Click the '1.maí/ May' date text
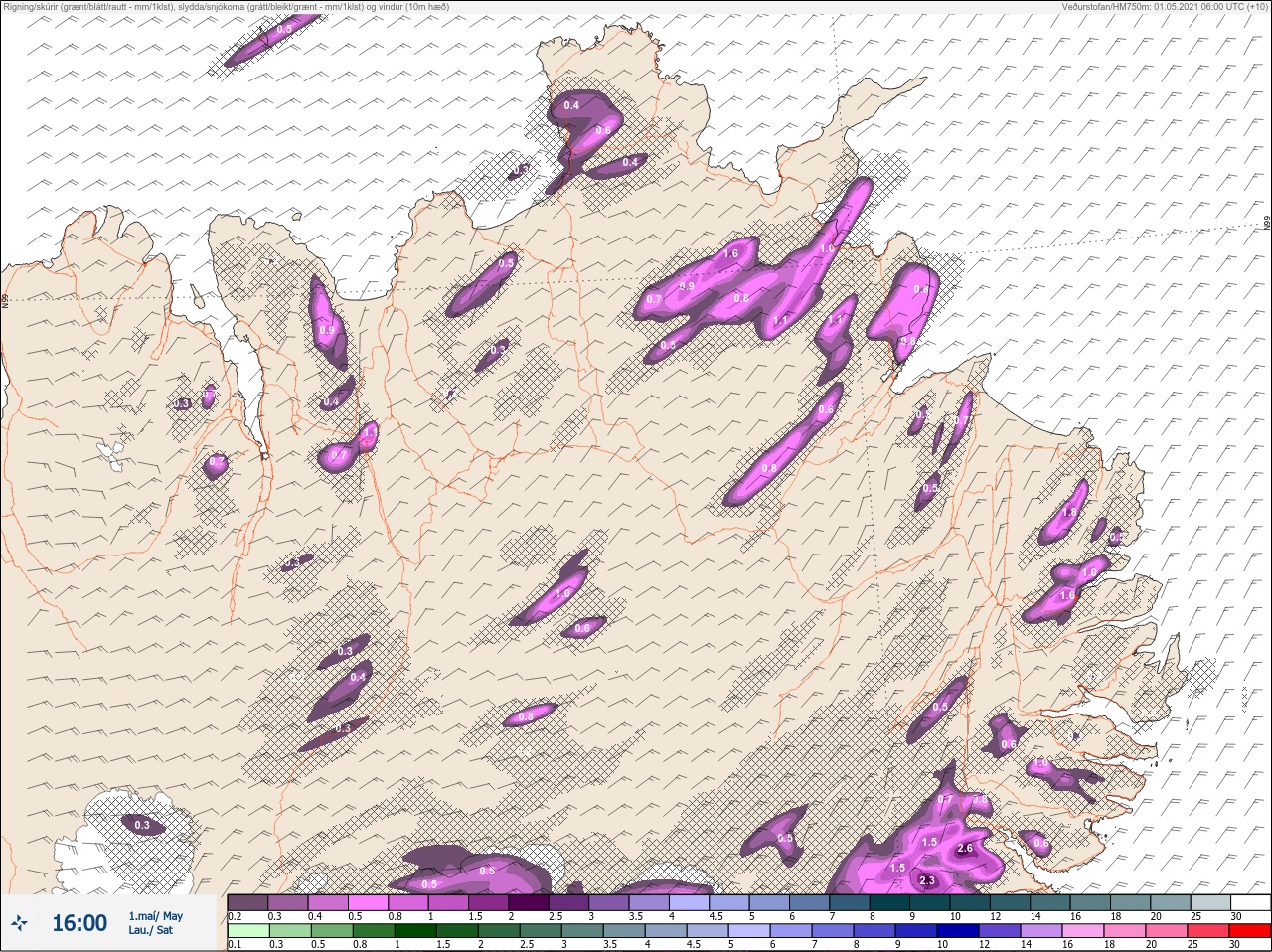This screenshot has height=952, width=1272. (x=155, y=916)
